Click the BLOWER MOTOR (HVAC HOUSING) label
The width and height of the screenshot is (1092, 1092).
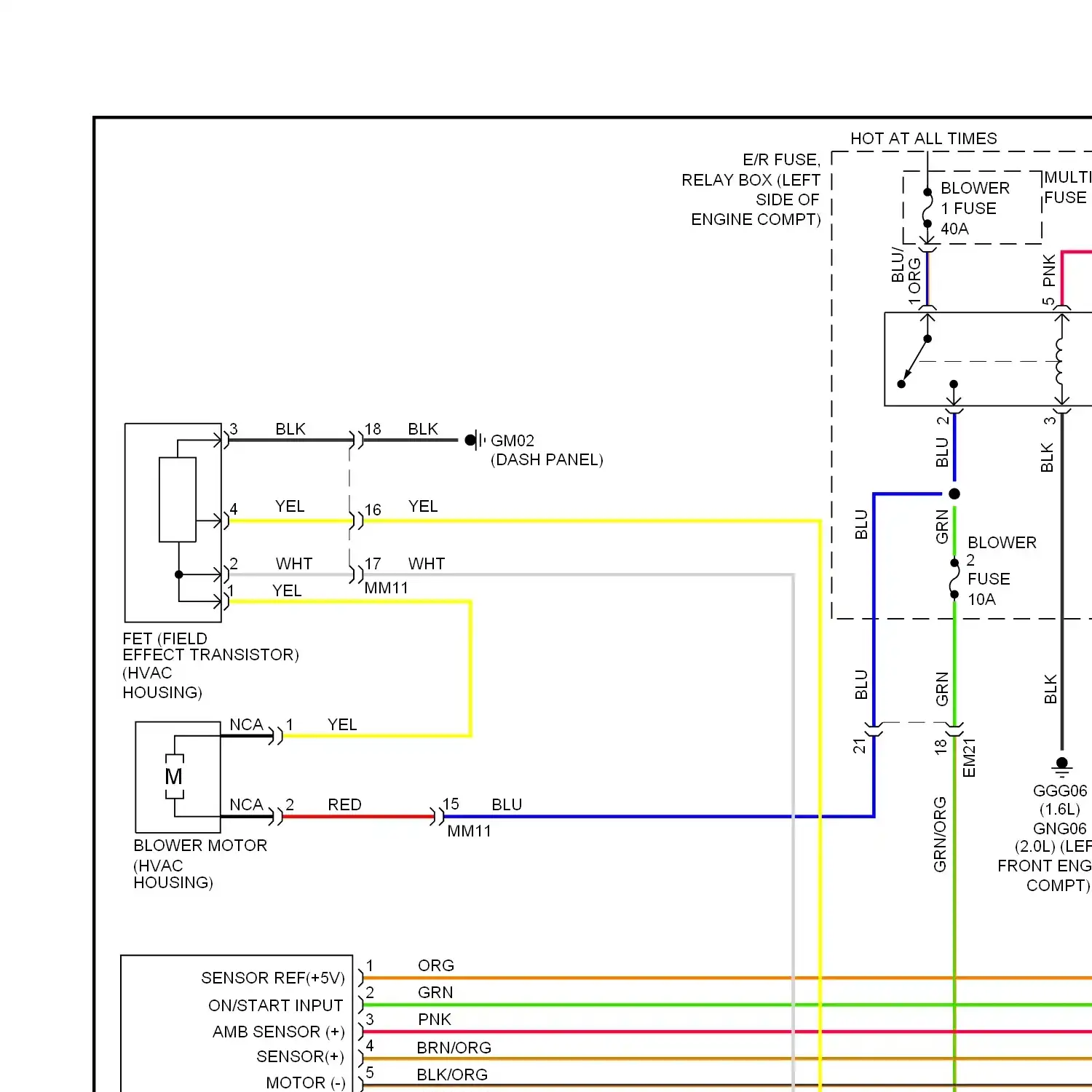click(200, 863)
